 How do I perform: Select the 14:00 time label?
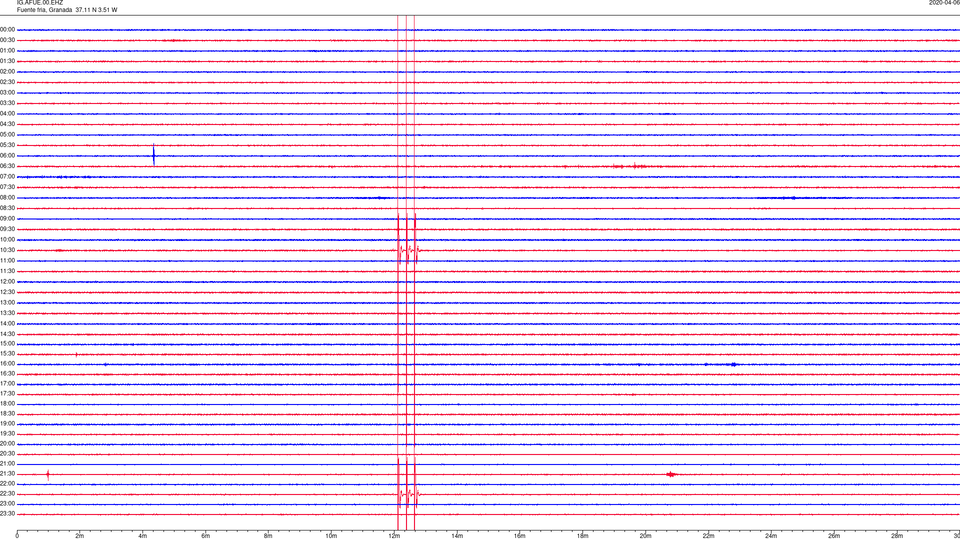7,324
